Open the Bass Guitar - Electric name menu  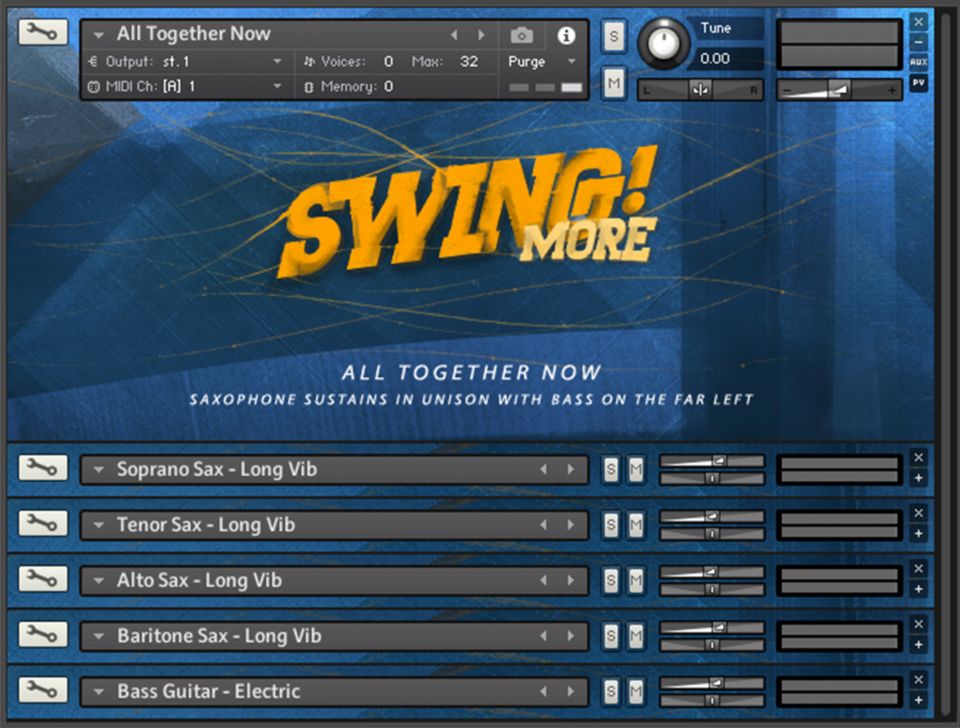click(x=99, y=692)
